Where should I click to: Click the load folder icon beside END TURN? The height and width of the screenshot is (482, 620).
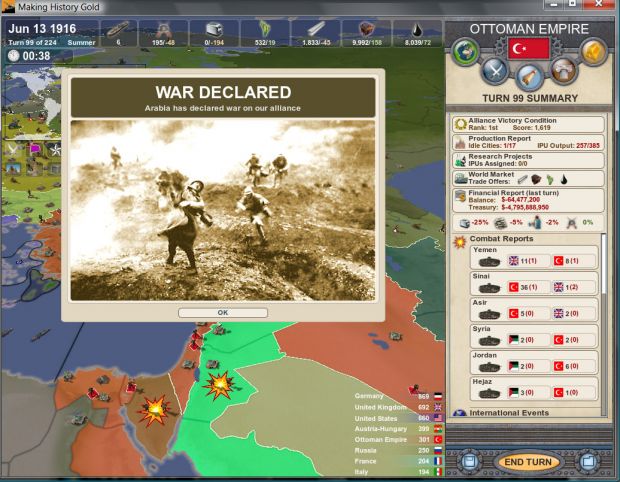tap(588, 461)
